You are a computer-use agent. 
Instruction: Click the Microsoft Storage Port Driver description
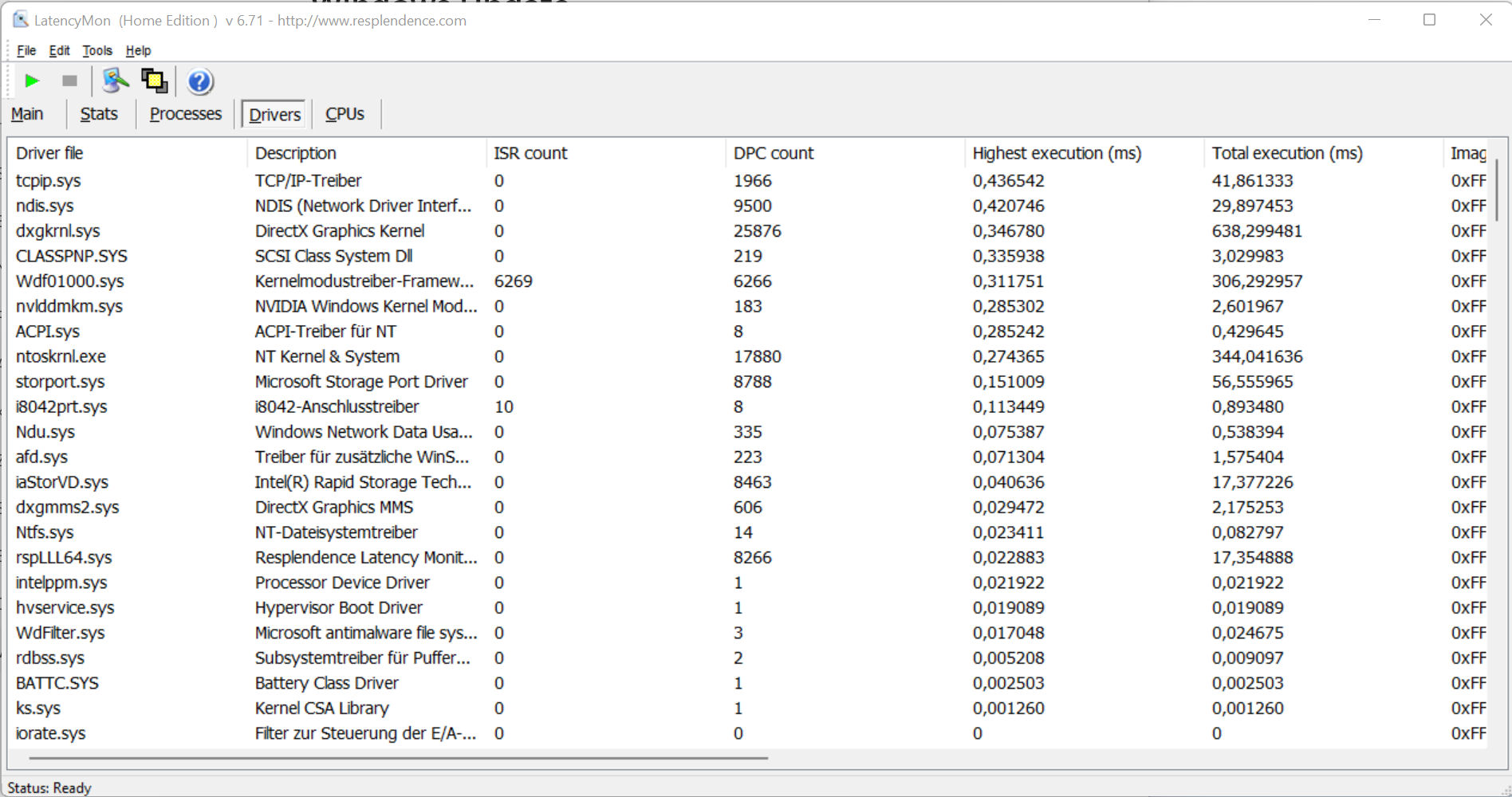pos(361,382)
